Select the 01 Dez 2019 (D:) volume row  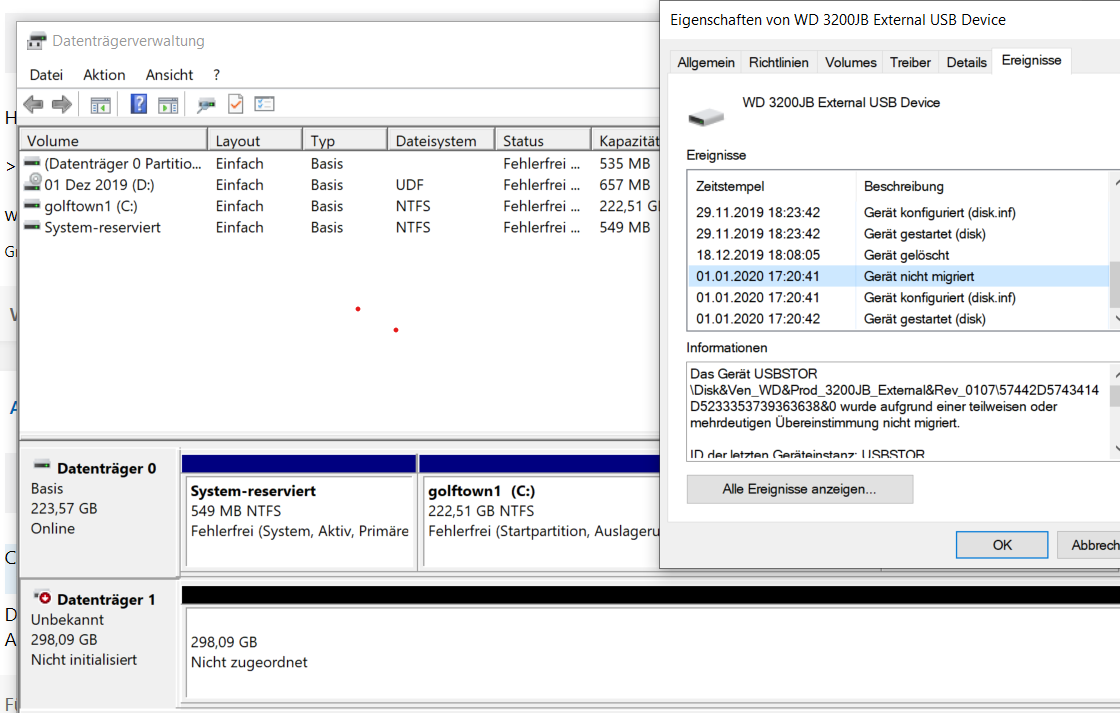coord(341,184)
